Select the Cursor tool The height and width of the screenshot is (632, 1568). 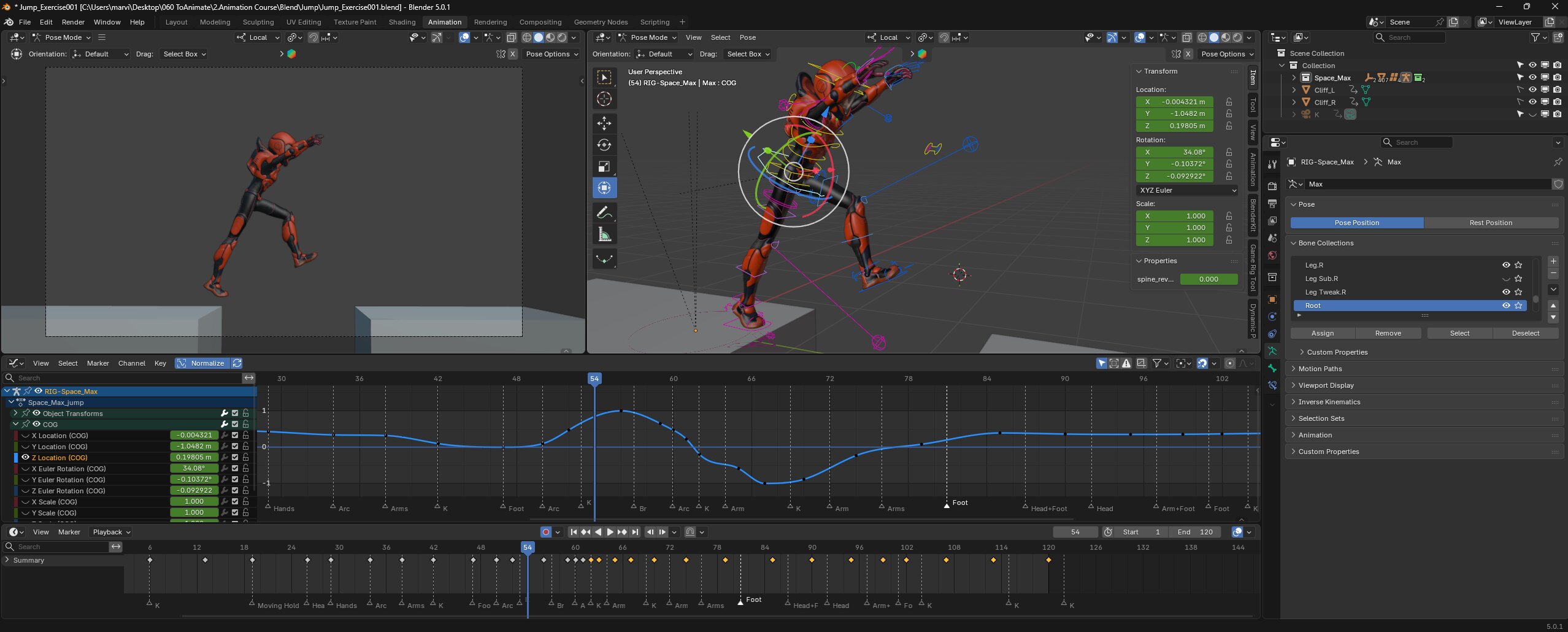[604, 99]
